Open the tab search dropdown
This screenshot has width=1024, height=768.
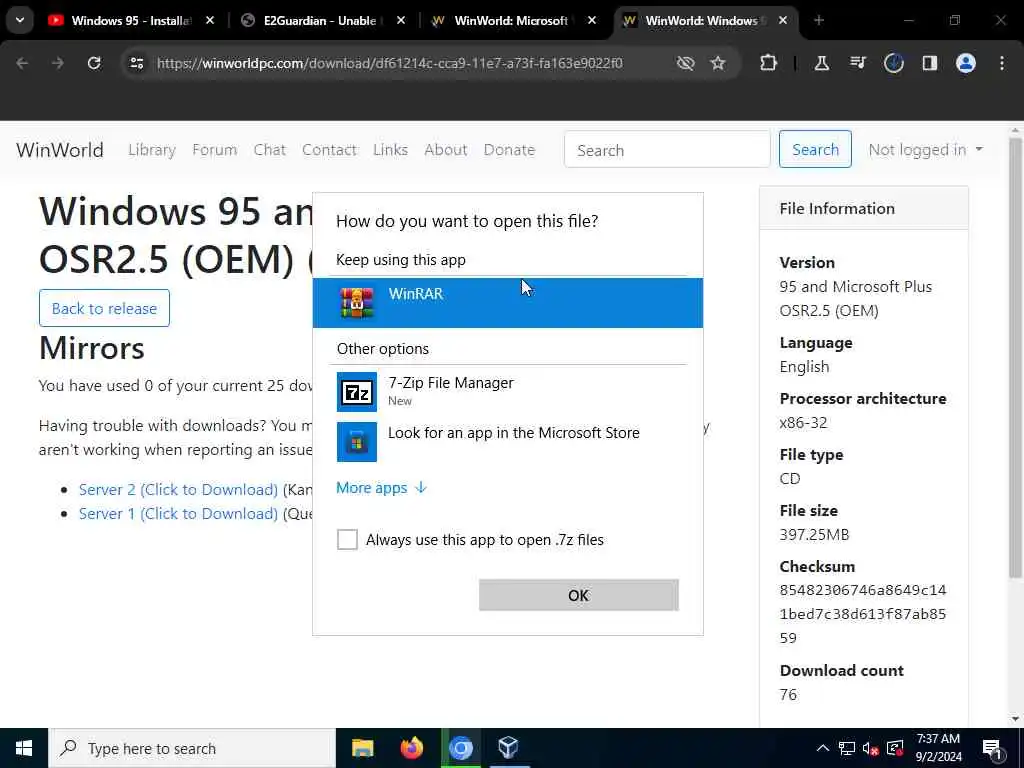[x=20, y=20]
